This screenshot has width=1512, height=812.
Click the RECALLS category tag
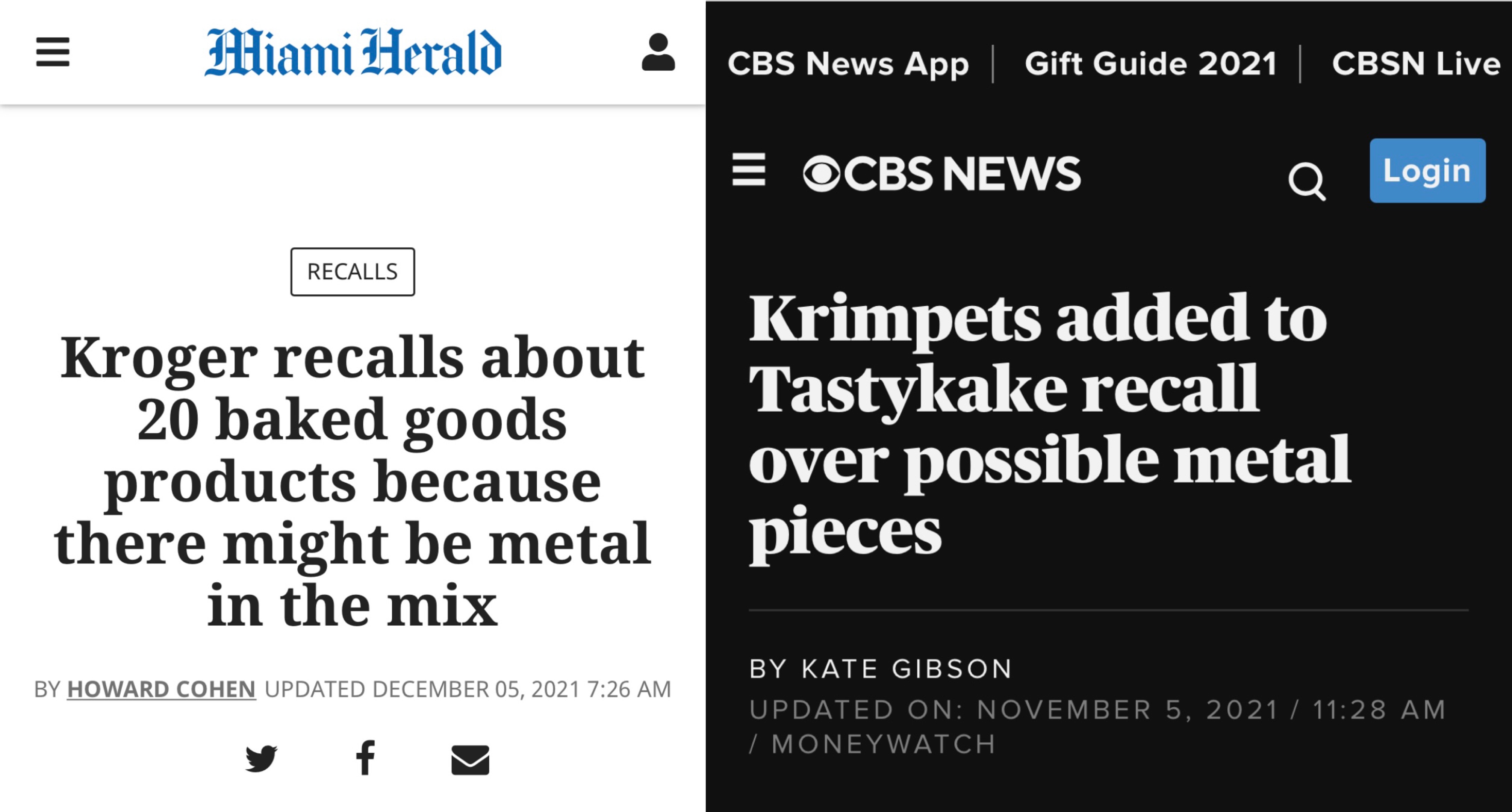pyautogui.click(x=353, y=272)
